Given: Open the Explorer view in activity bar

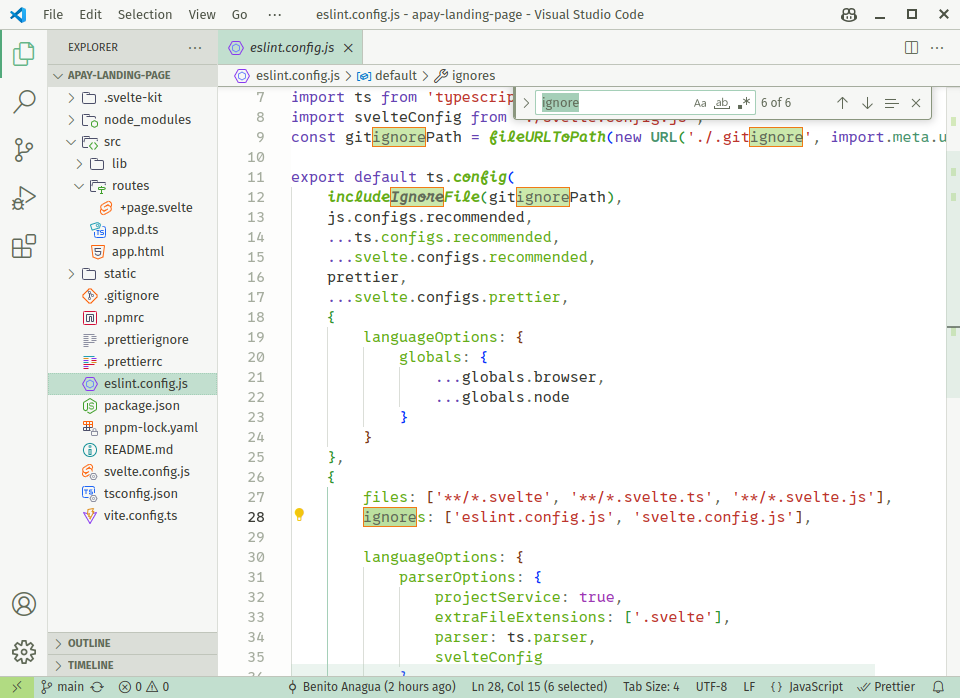Looking at the screenshot, I should tap(24, 54).
